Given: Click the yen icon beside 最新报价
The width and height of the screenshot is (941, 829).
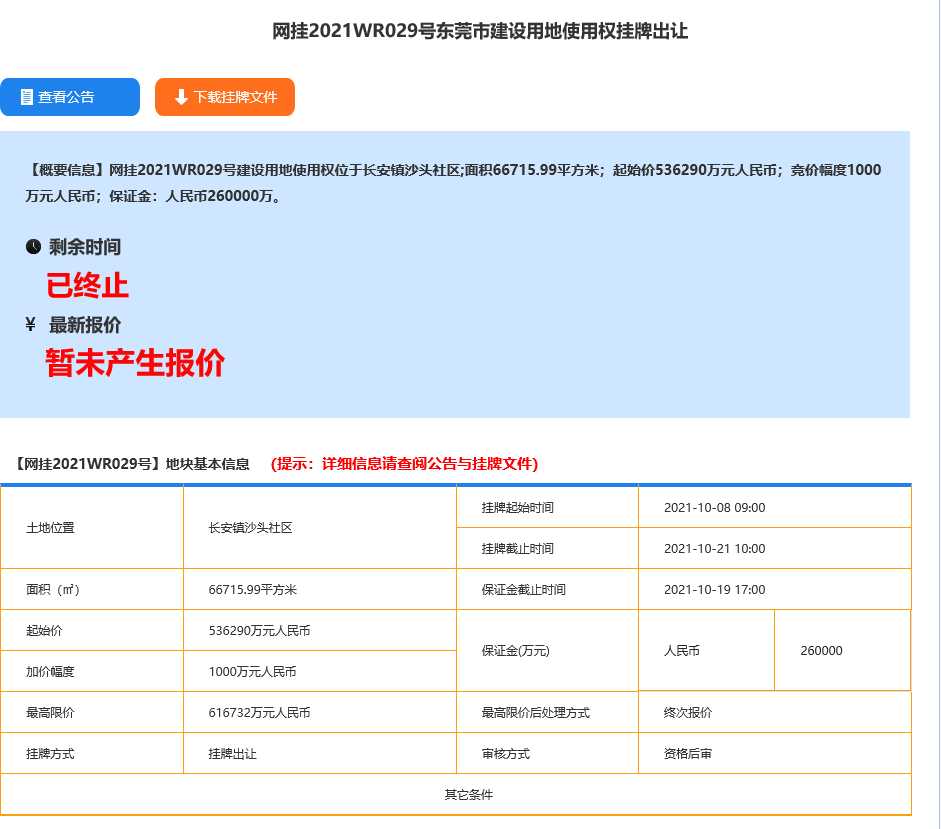Looking at the screenshot, I should (31, 325).
